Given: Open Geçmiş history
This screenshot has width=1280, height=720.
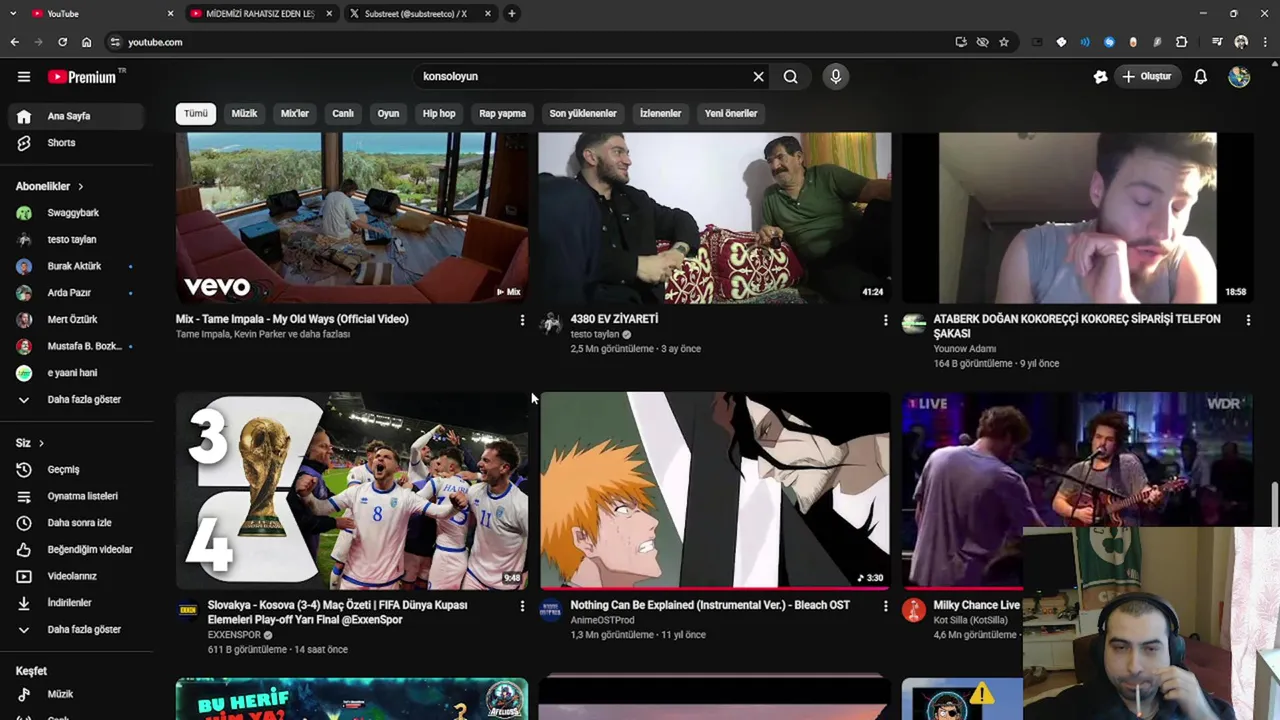Looking at the screenshot, I should pyautogui.click(x=76, y=470).
